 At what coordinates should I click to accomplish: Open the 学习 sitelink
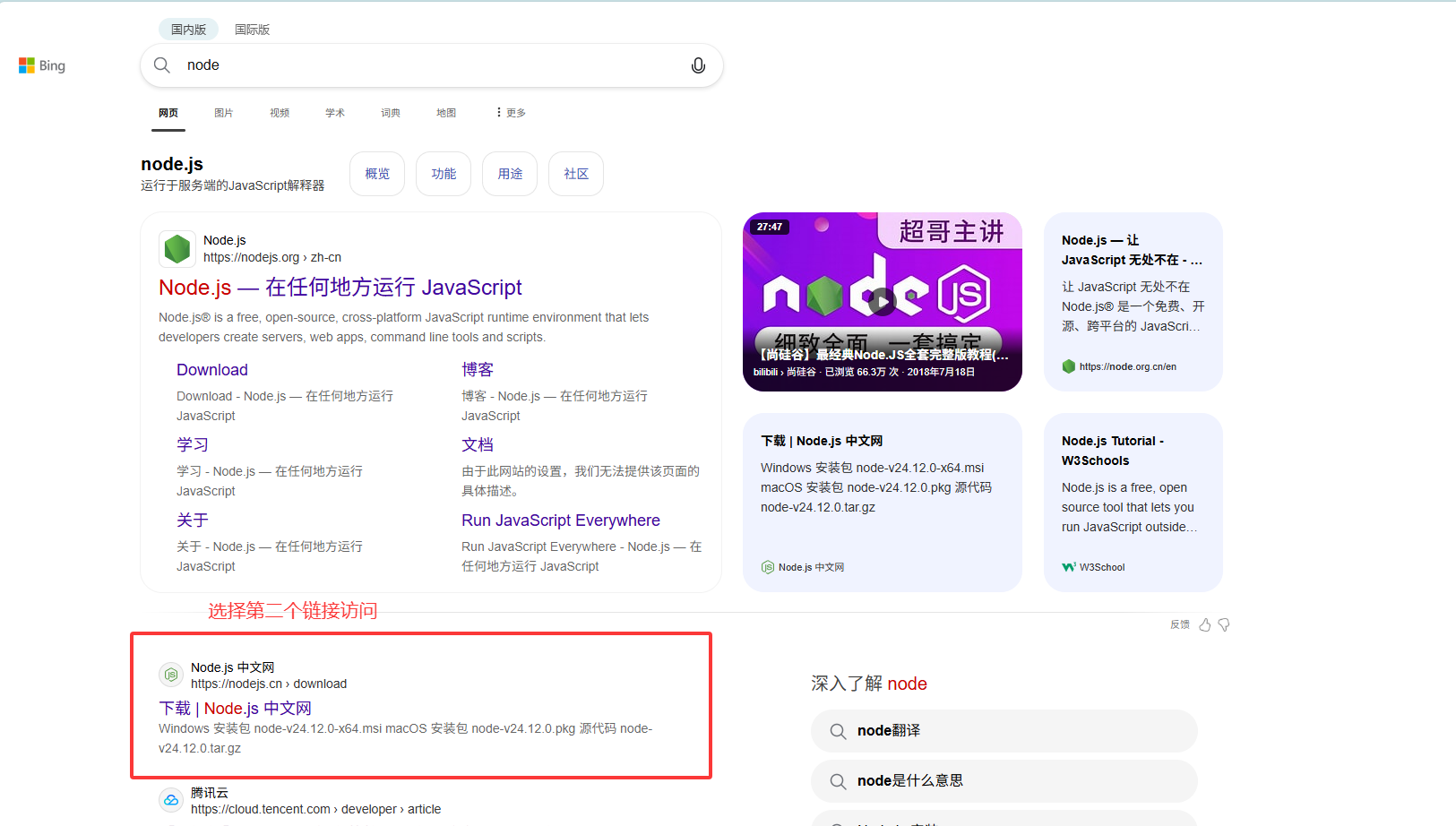point(193,445)
